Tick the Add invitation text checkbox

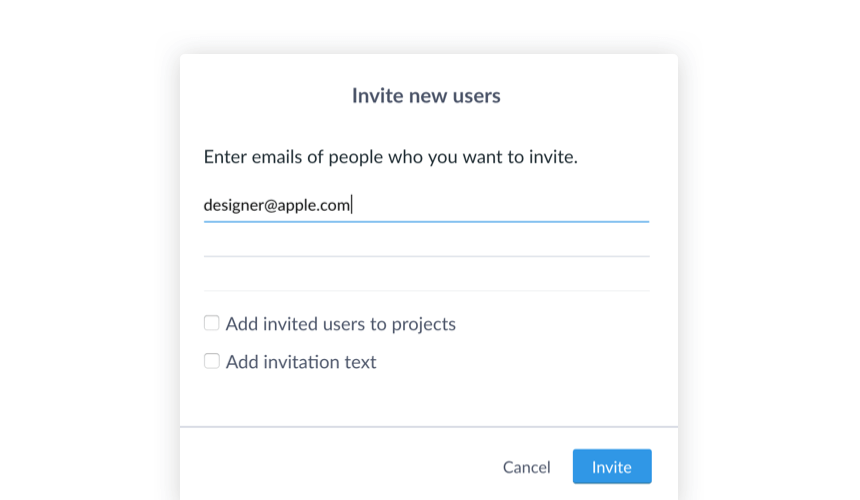(212, 361)
